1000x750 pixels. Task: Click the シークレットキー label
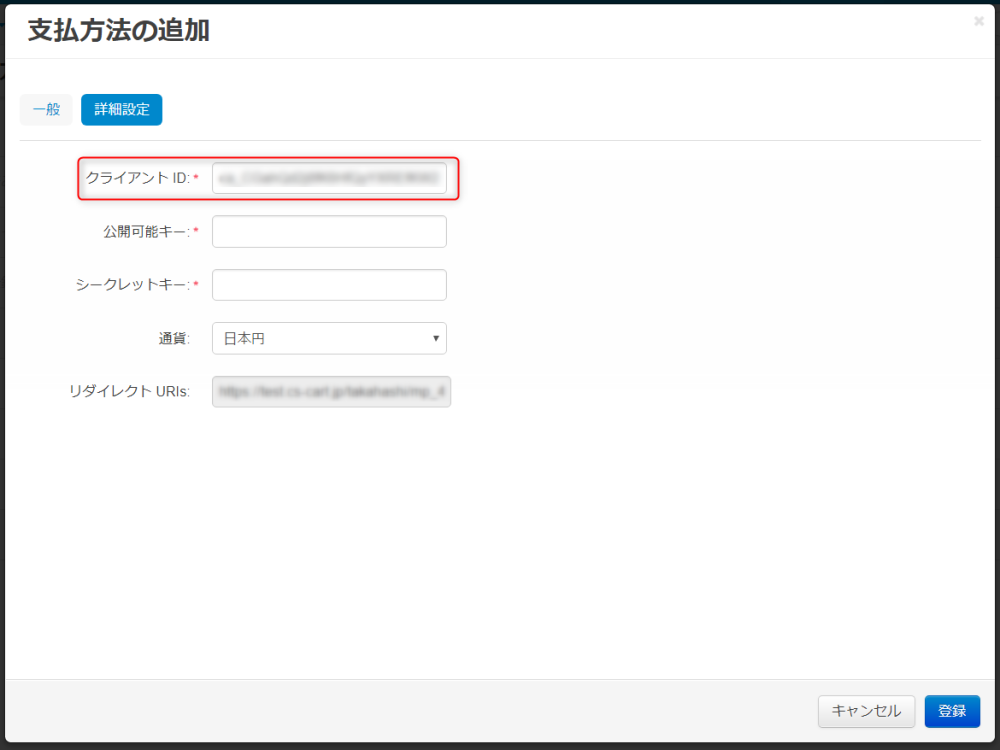tap(133, 285)
